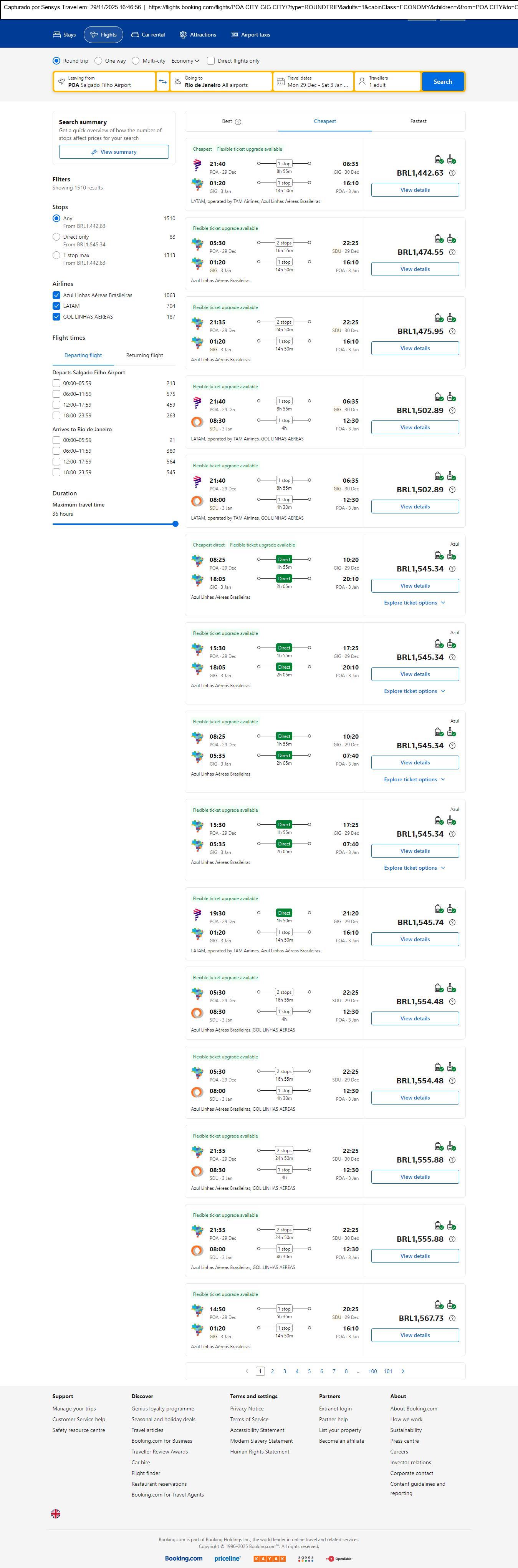Click the View summary button

point(114,152)
